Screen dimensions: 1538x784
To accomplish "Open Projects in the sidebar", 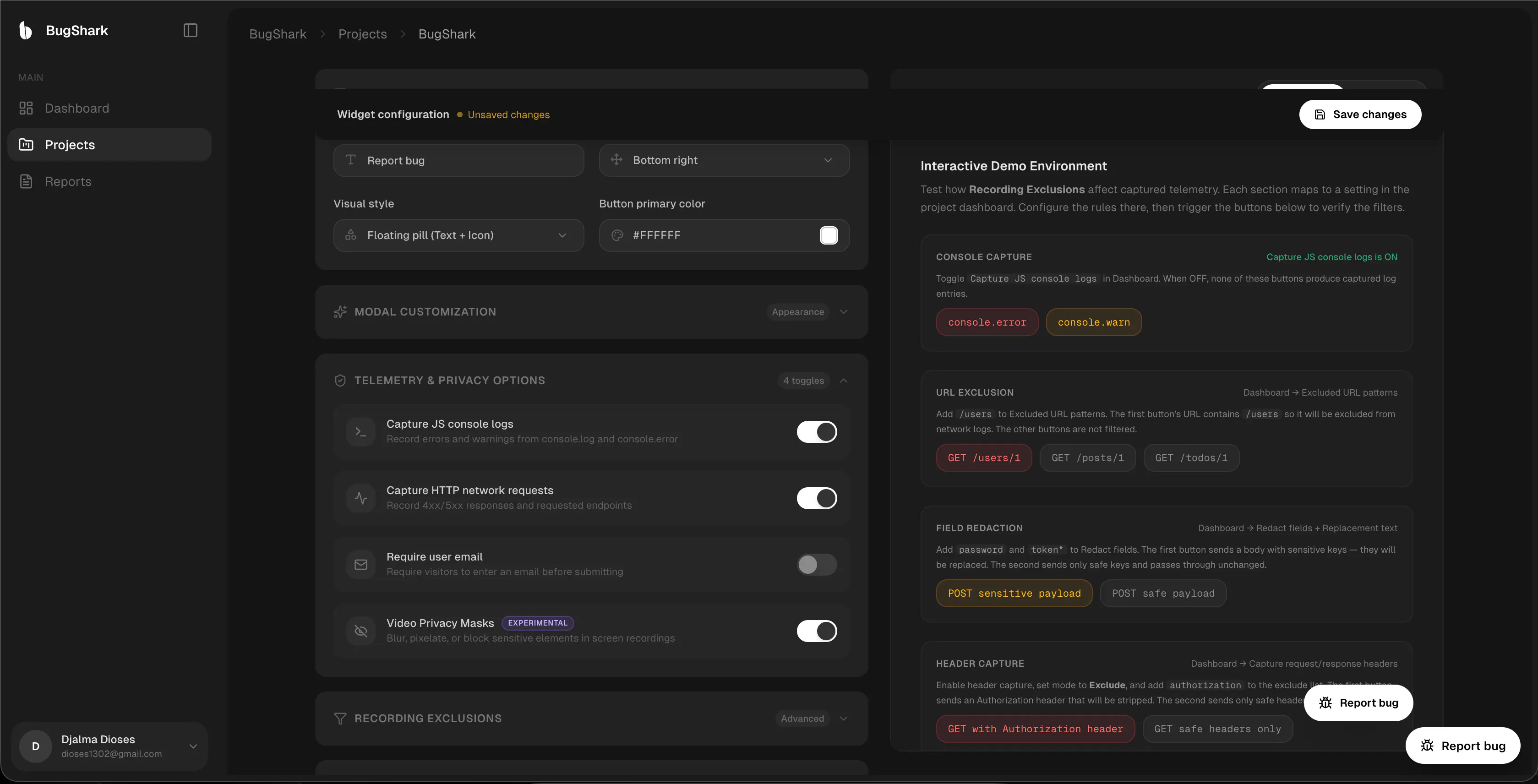I will (109, 145).
